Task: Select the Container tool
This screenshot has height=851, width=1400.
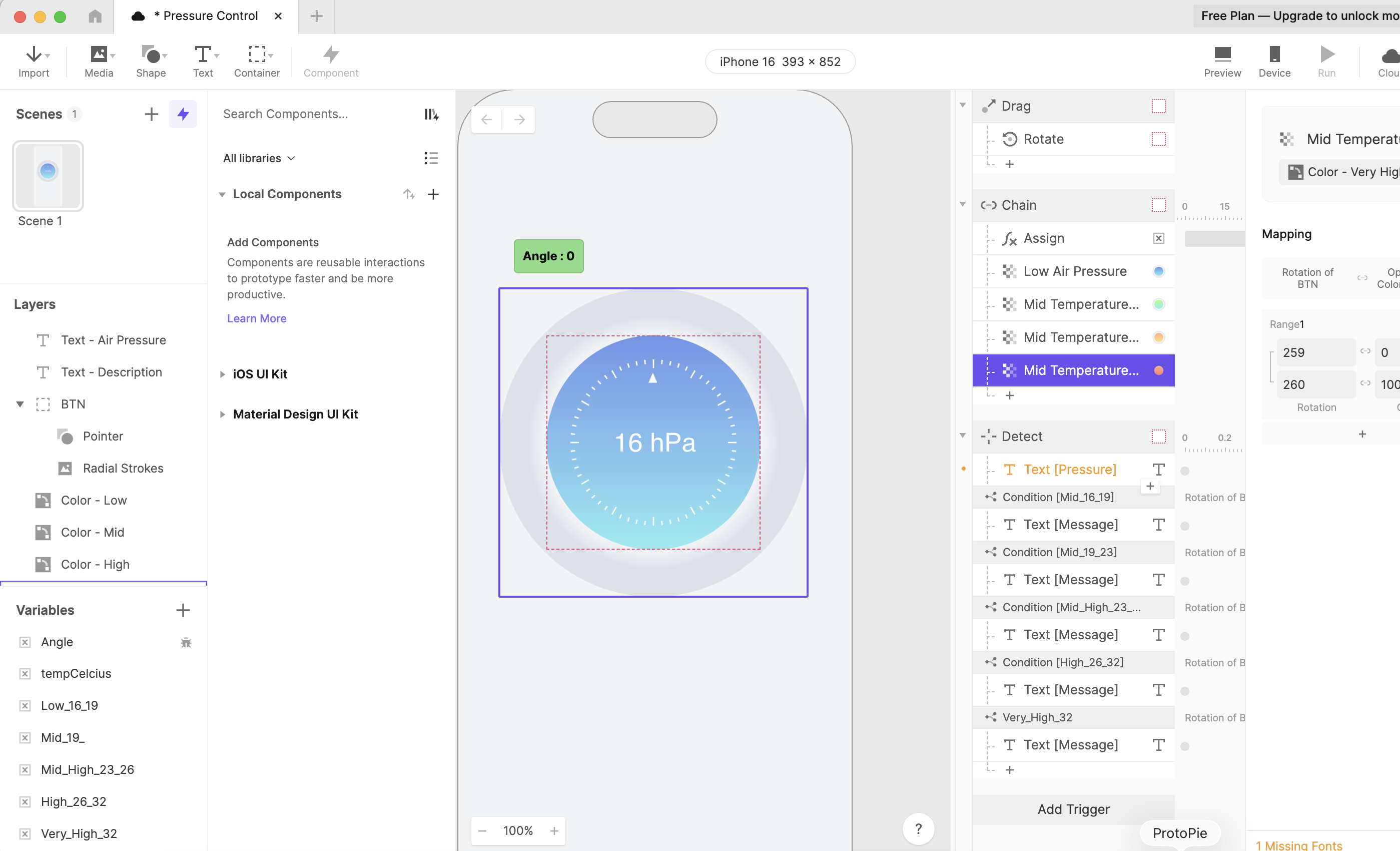Action: [257, 61]
